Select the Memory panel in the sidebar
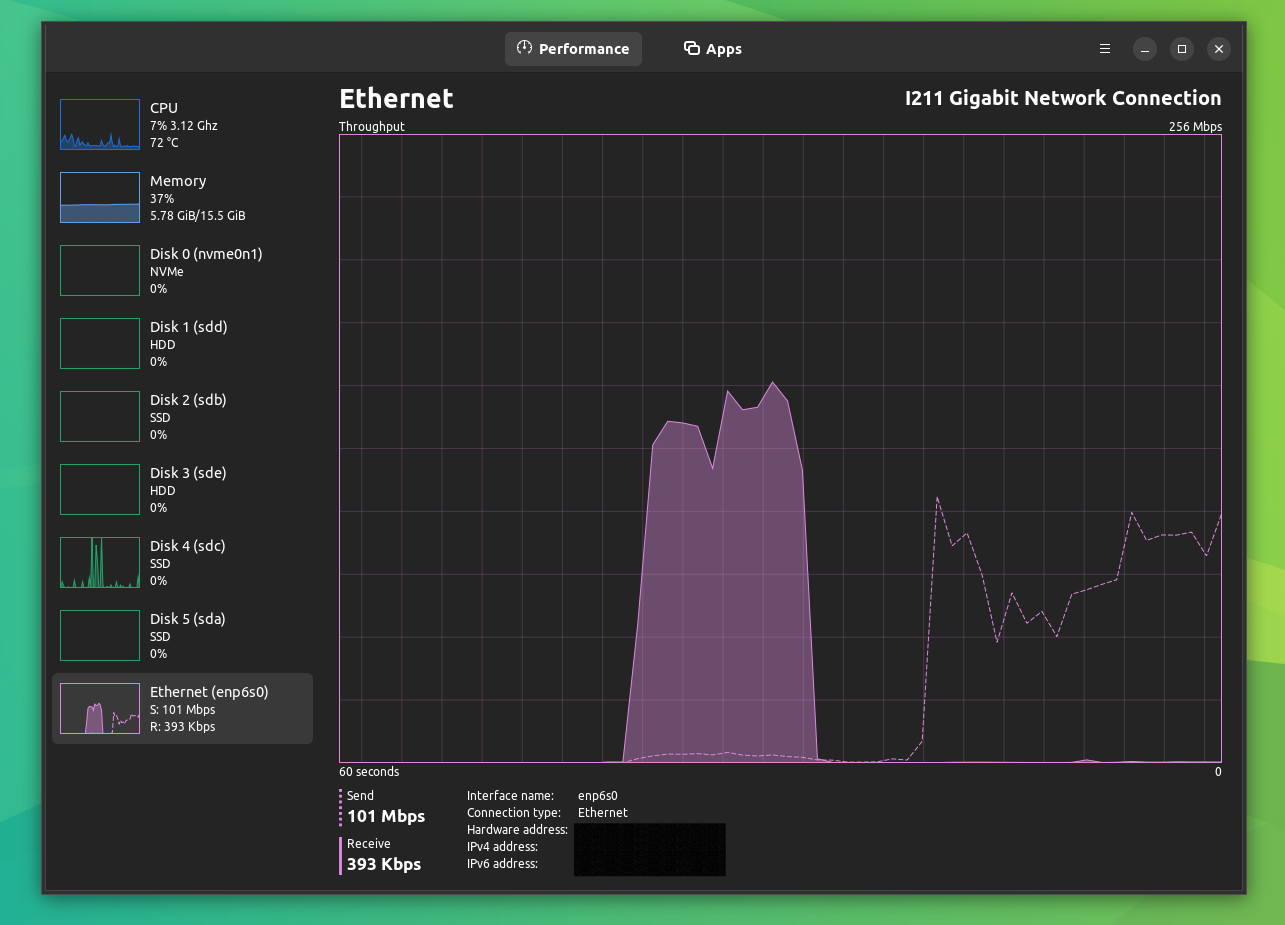This screenshot has height=925, width=1285. [x=180, y=197]
